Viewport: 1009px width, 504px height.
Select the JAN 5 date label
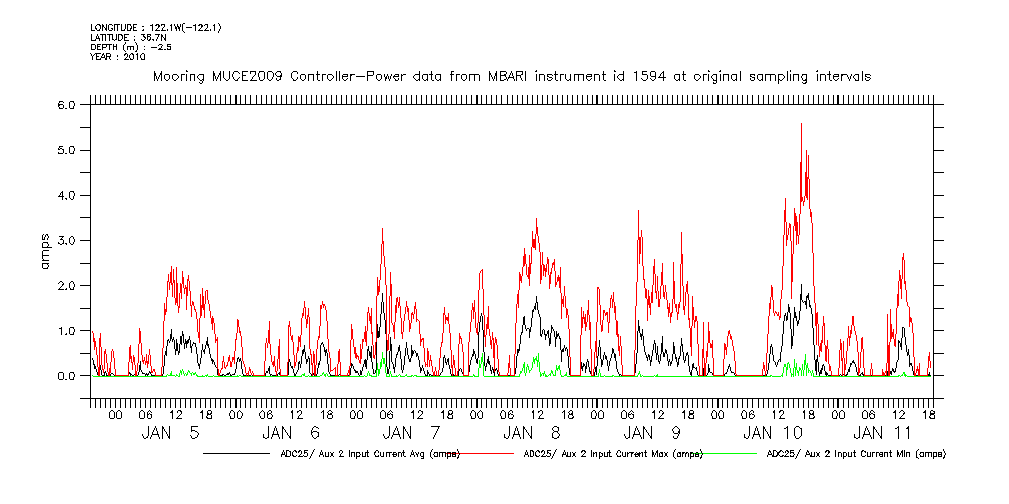coord(170,433)
